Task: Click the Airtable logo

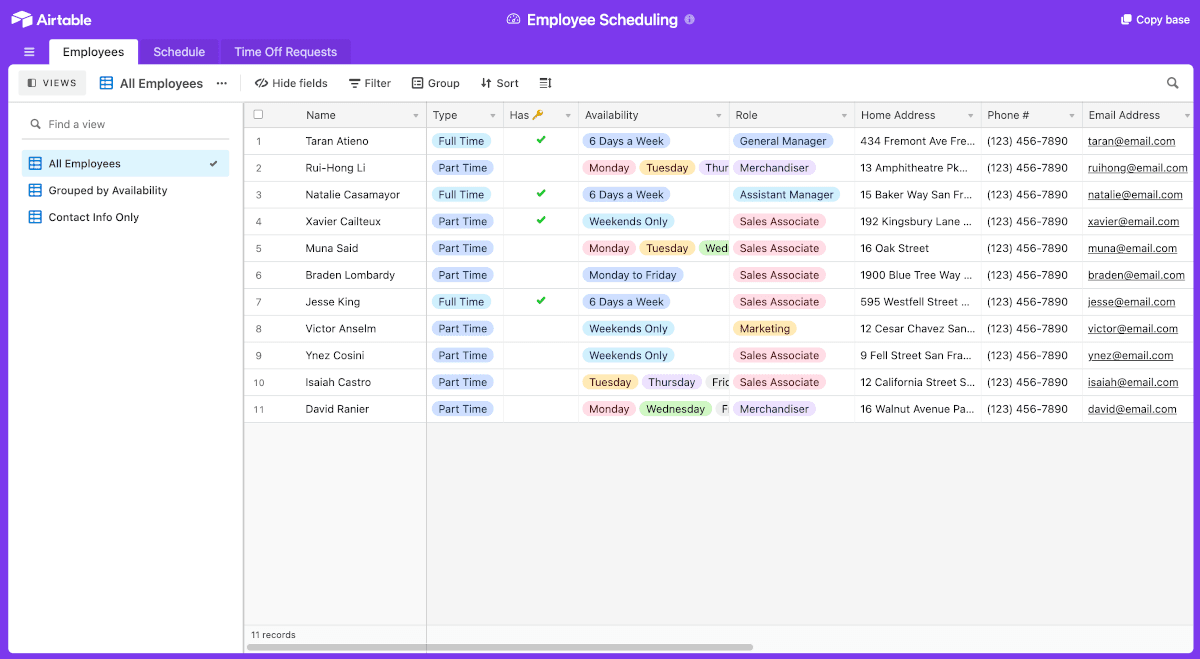Action: tap(51, 19)
